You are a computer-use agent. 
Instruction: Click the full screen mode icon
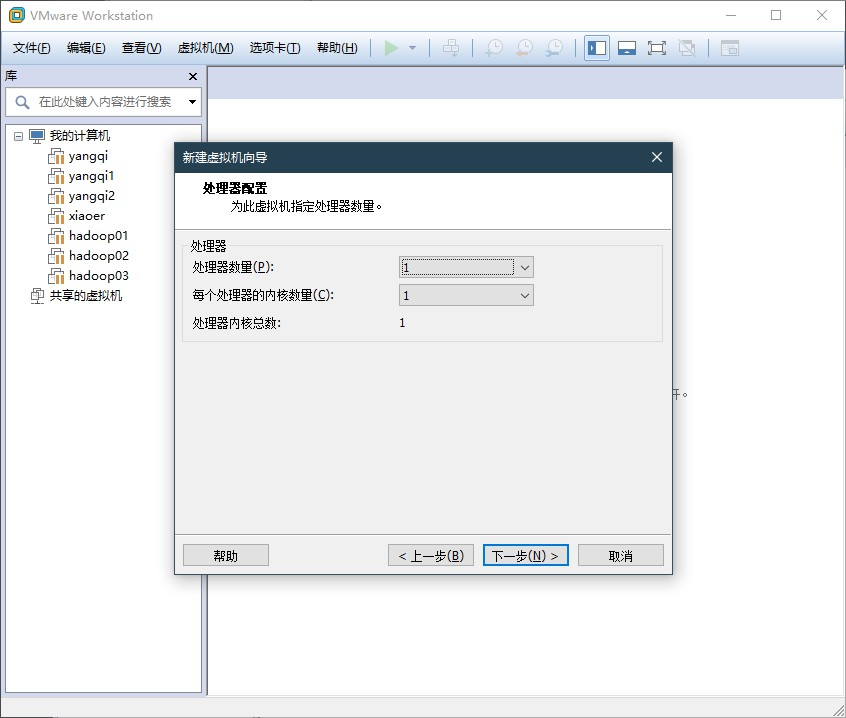(657, 48)
